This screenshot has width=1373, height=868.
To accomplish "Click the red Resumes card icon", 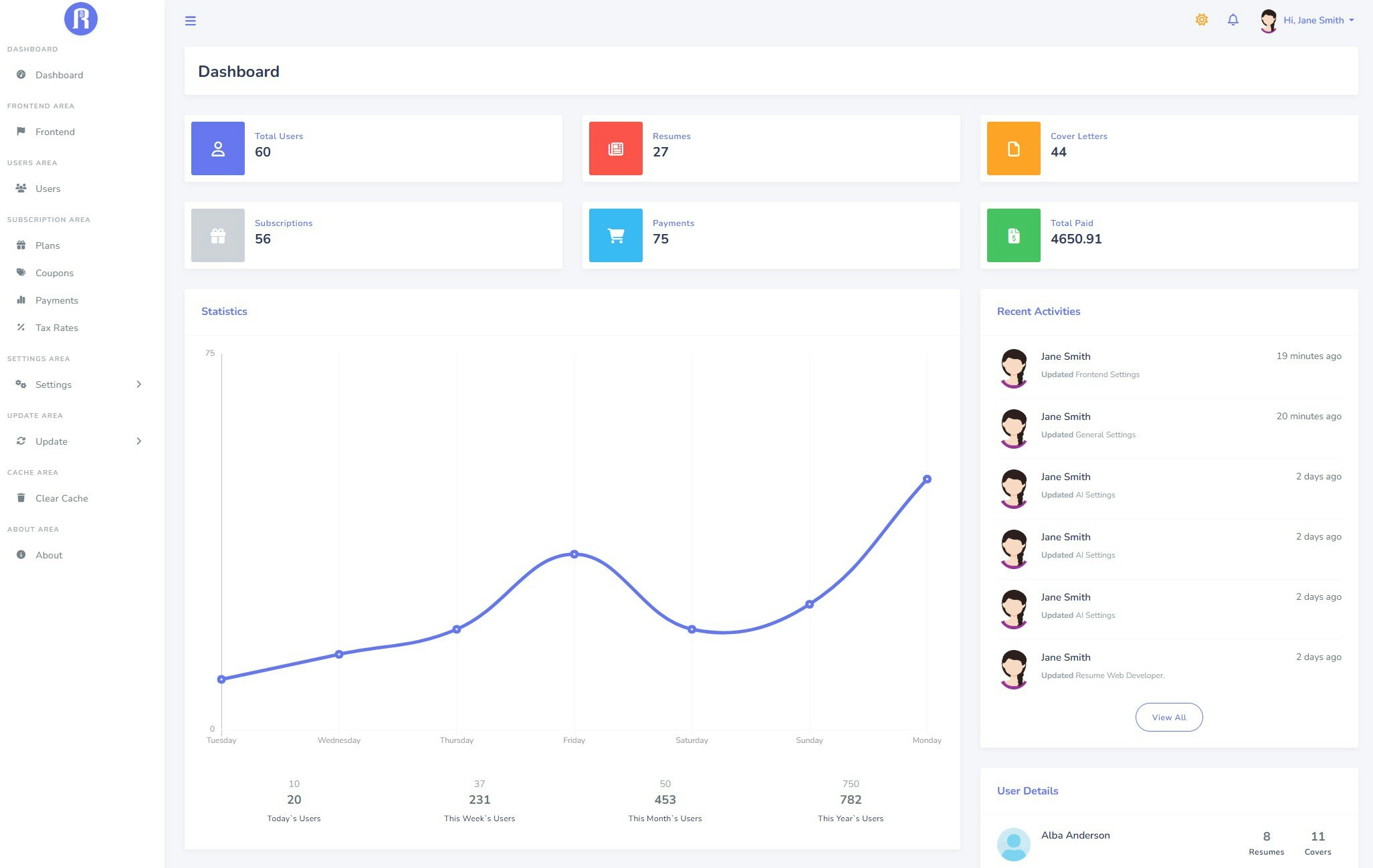I will (615, 148).
